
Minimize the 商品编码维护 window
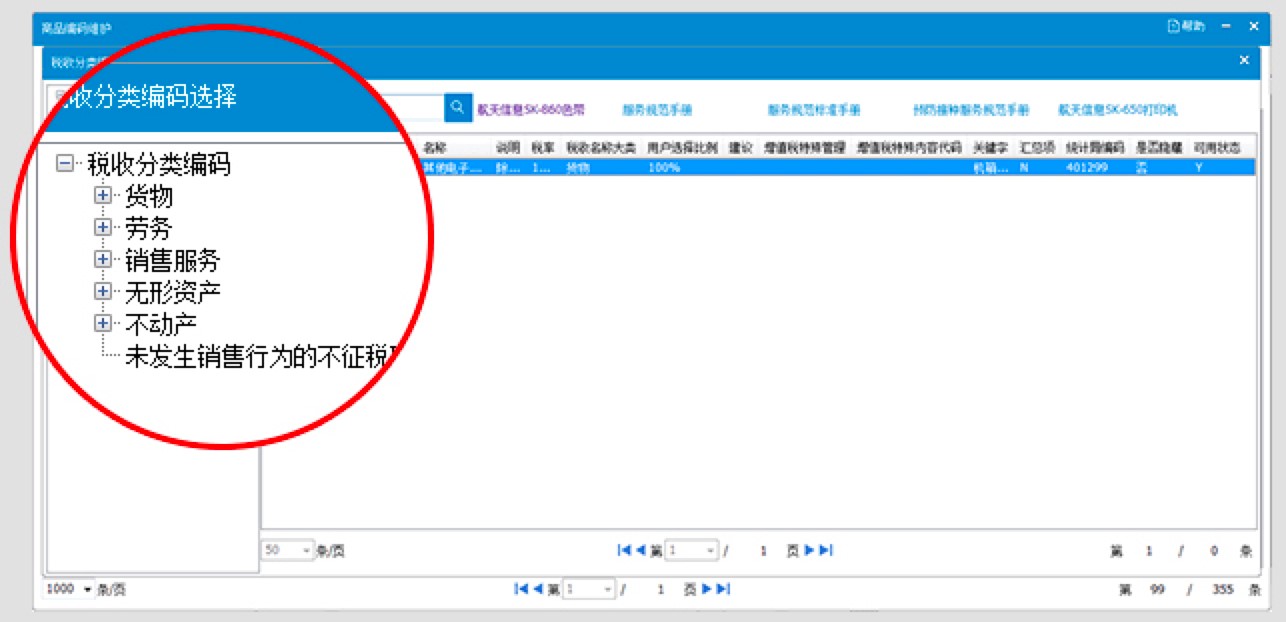(1226, 26)
